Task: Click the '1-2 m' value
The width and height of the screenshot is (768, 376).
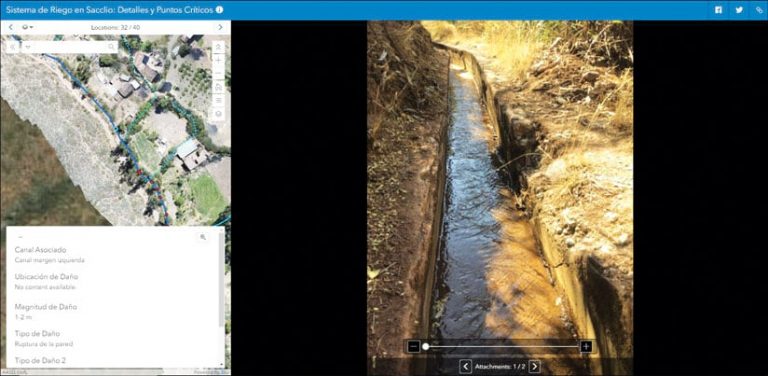Action: coord(23,317)
